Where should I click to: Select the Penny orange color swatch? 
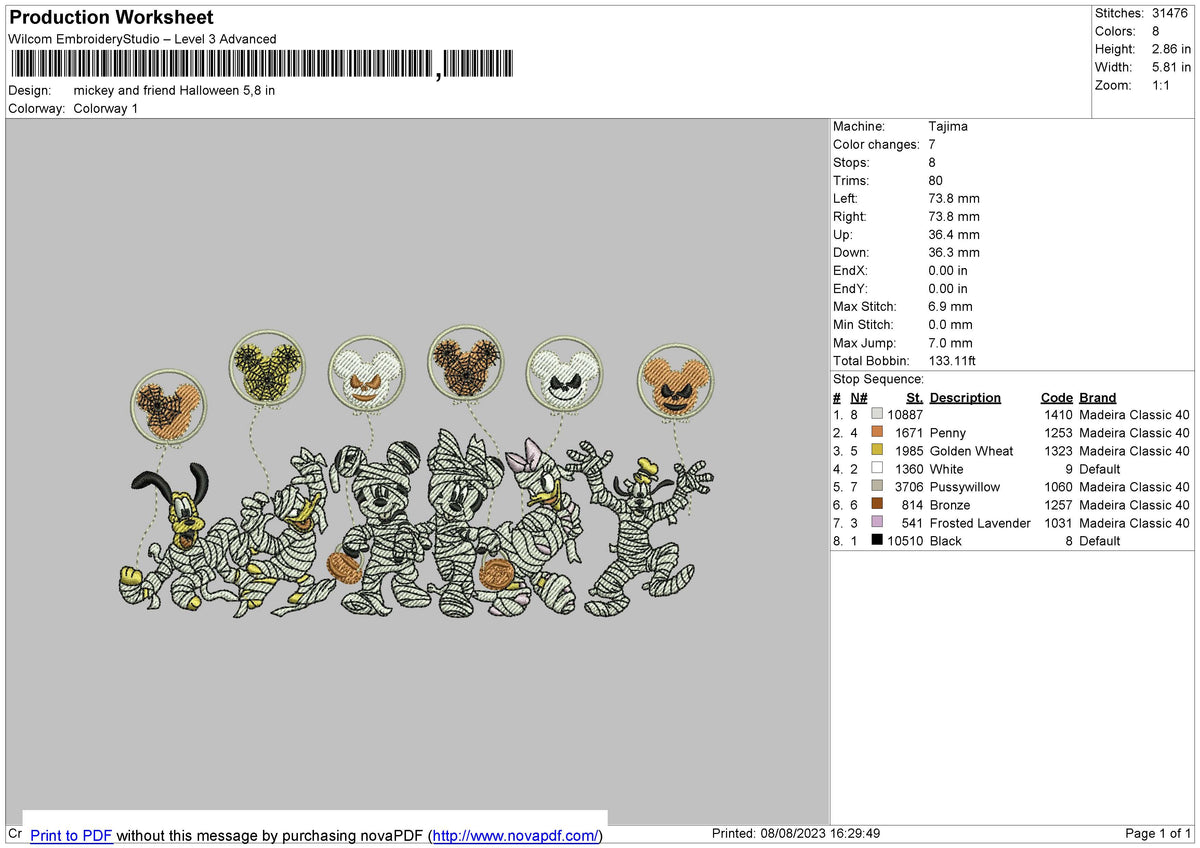(x=877, y=432)
